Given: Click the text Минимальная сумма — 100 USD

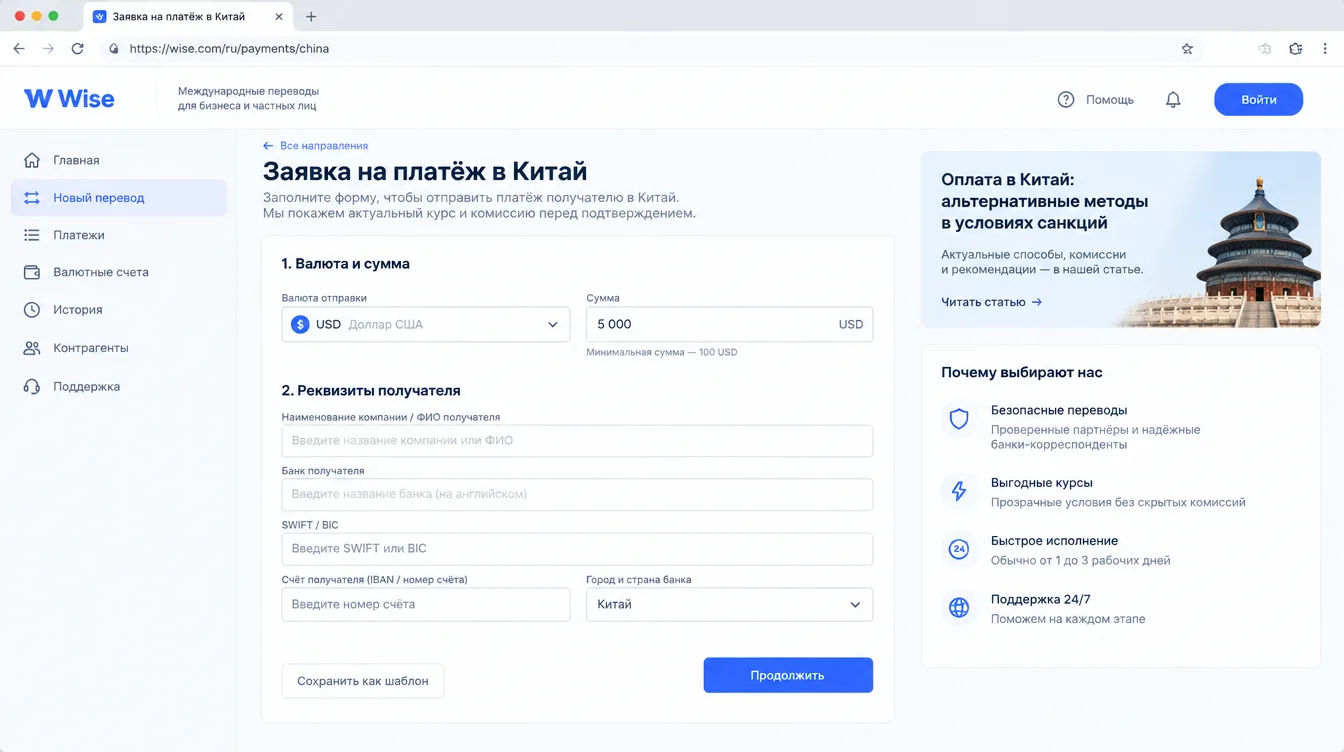Looking at the screenshot, I should 662,352.
